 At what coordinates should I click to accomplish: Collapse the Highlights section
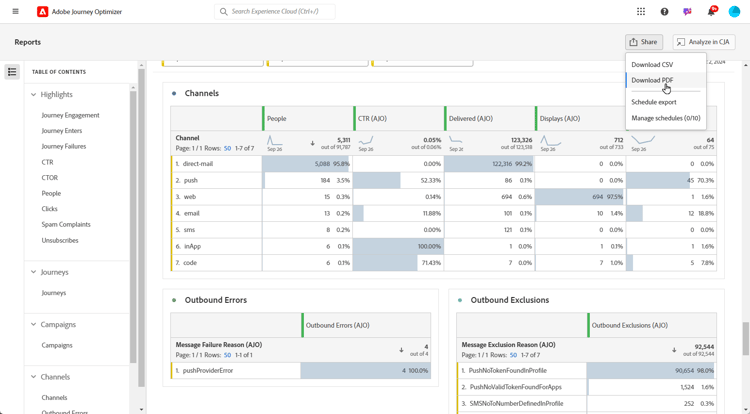33,95
